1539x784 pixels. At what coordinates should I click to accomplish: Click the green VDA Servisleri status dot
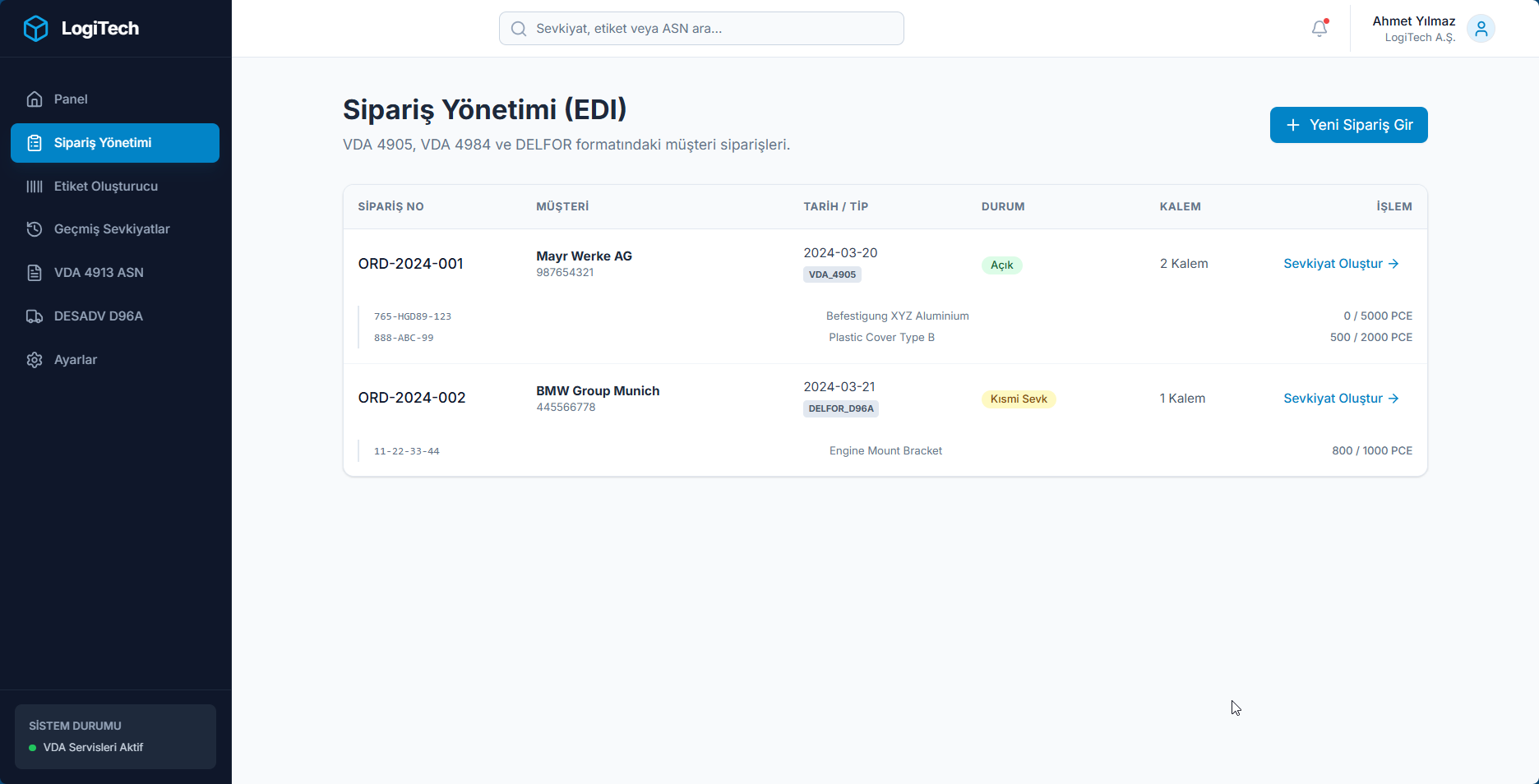(33, 748)
